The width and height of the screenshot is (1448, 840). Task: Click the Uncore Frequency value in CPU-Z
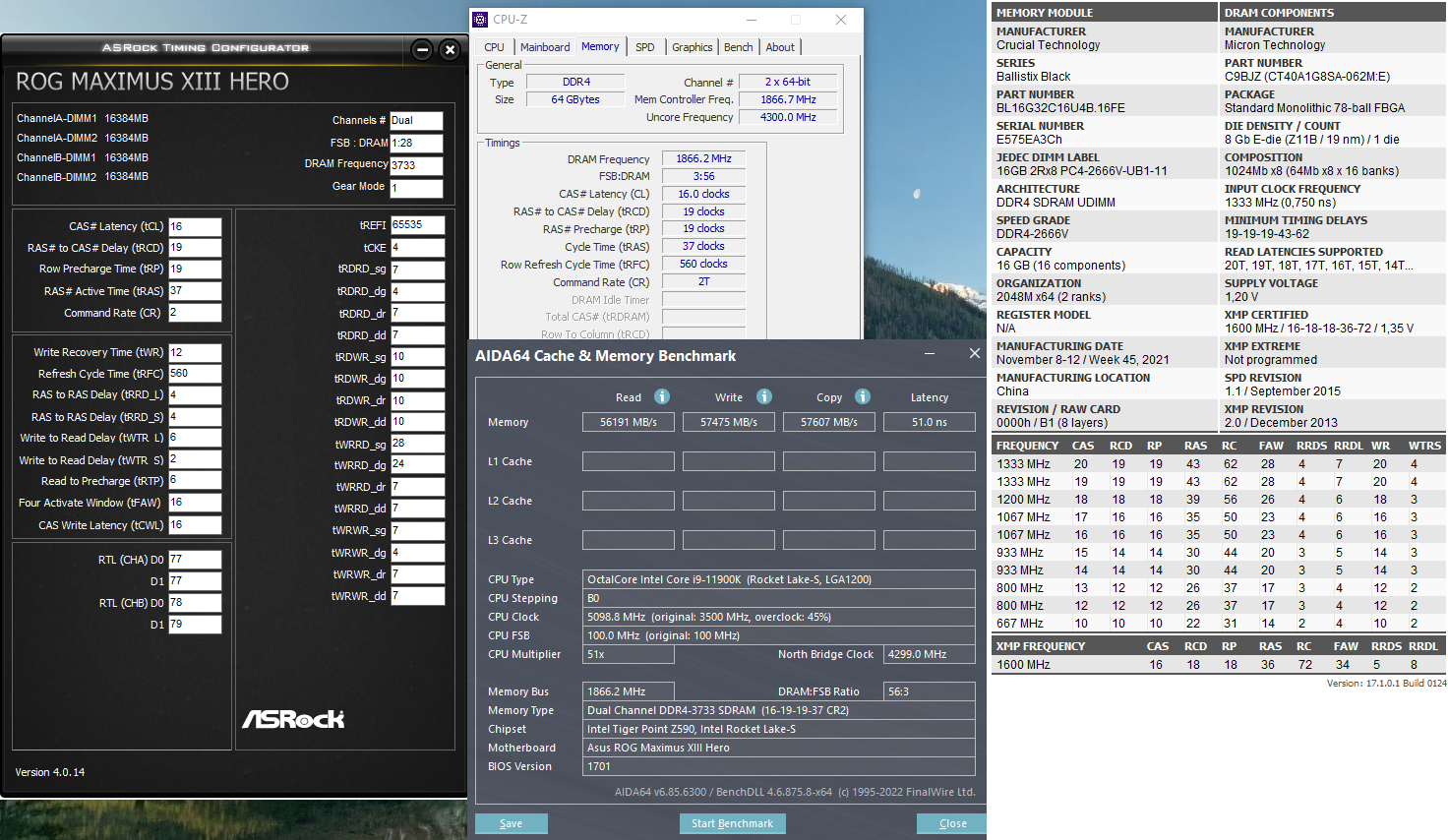click(x=788, y=117)
